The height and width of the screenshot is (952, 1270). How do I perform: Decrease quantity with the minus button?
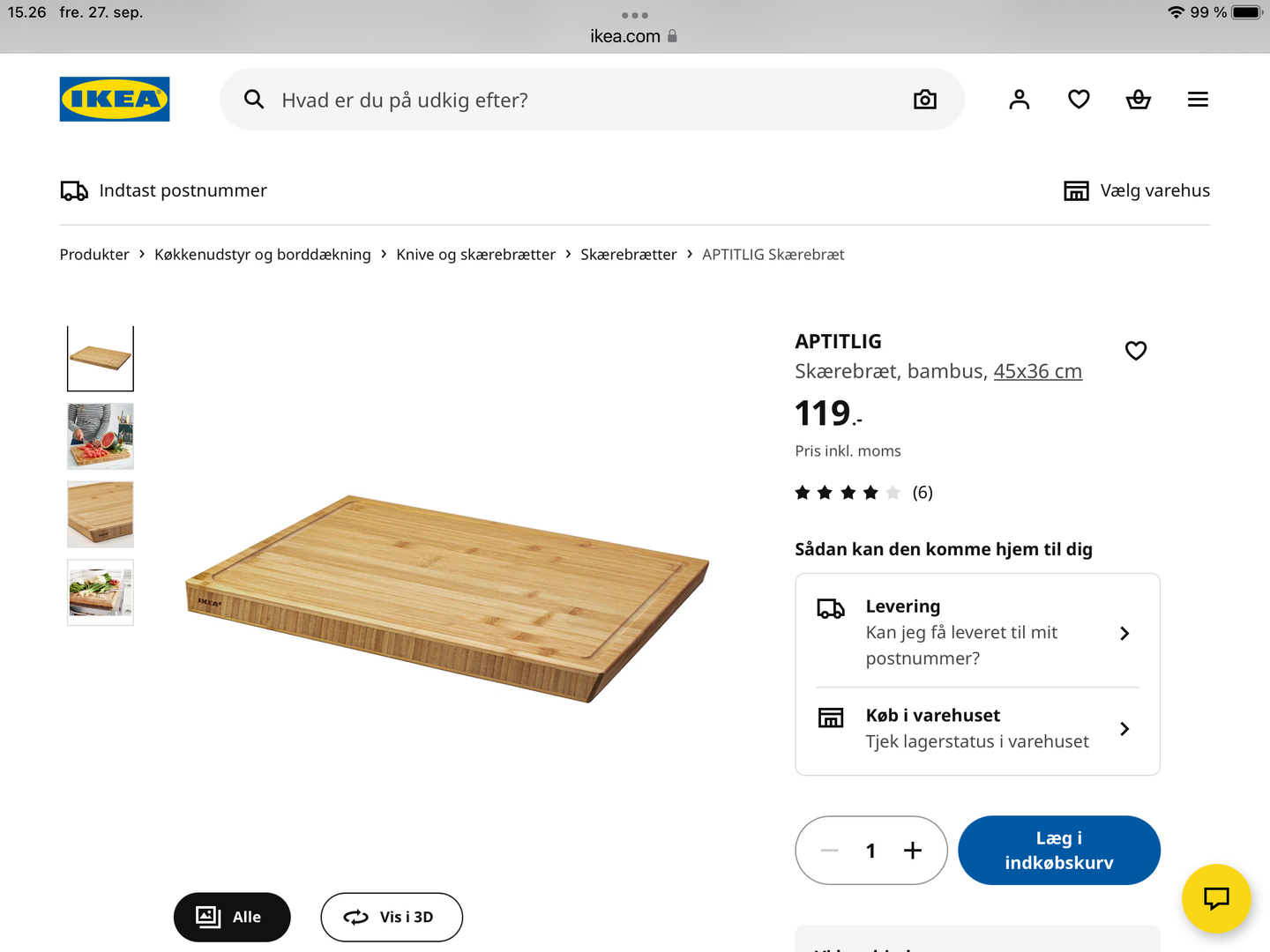[830, 851]
